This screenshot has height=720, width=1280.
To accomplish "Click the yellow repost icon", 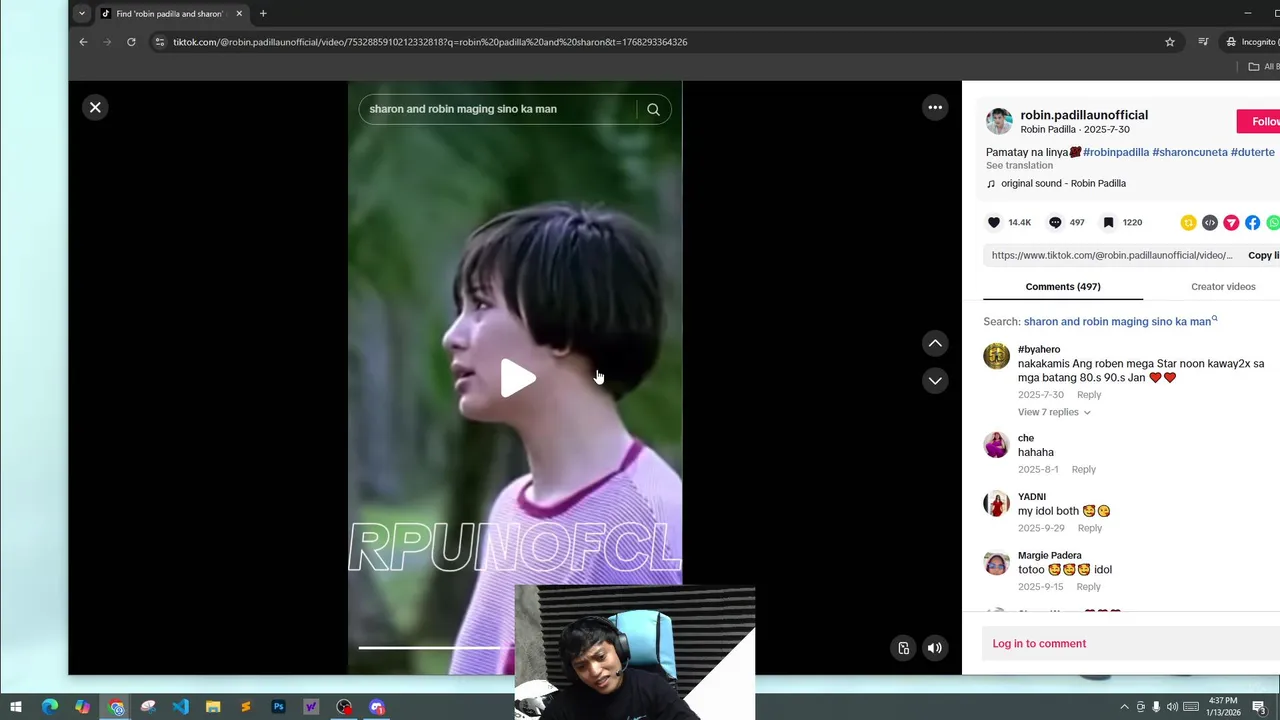I will pos(1188,223).
